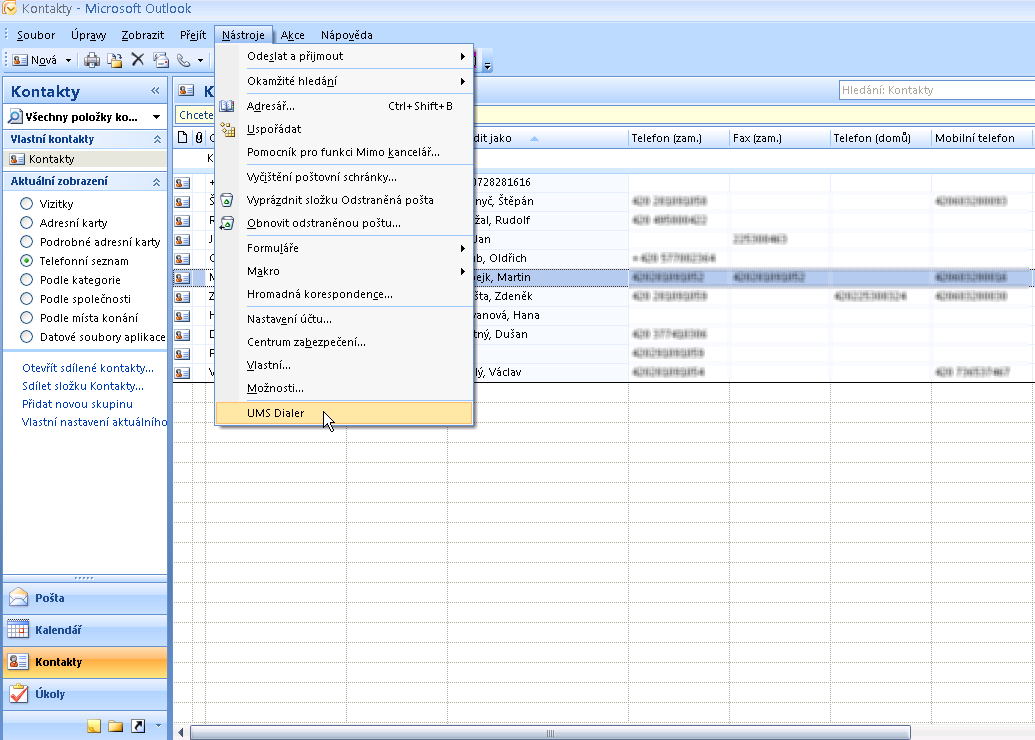The width and height of the screenshot is (1035, 740).
Task: Click the Telefon (zam.) column header
Action: click(x=679, y=138)
